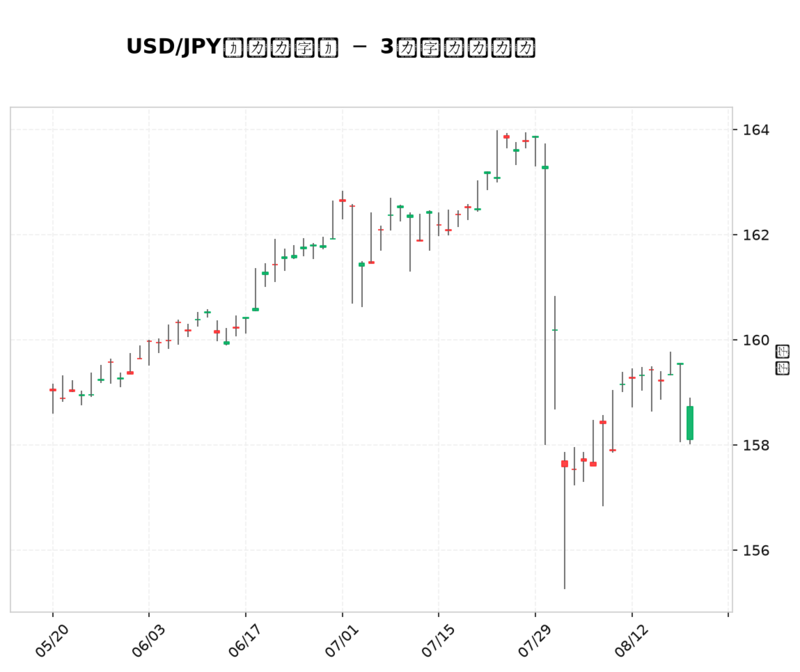Select the 07/29 date label
The width and height of the screenshot is (800, 672).
[x=534, y=641]
